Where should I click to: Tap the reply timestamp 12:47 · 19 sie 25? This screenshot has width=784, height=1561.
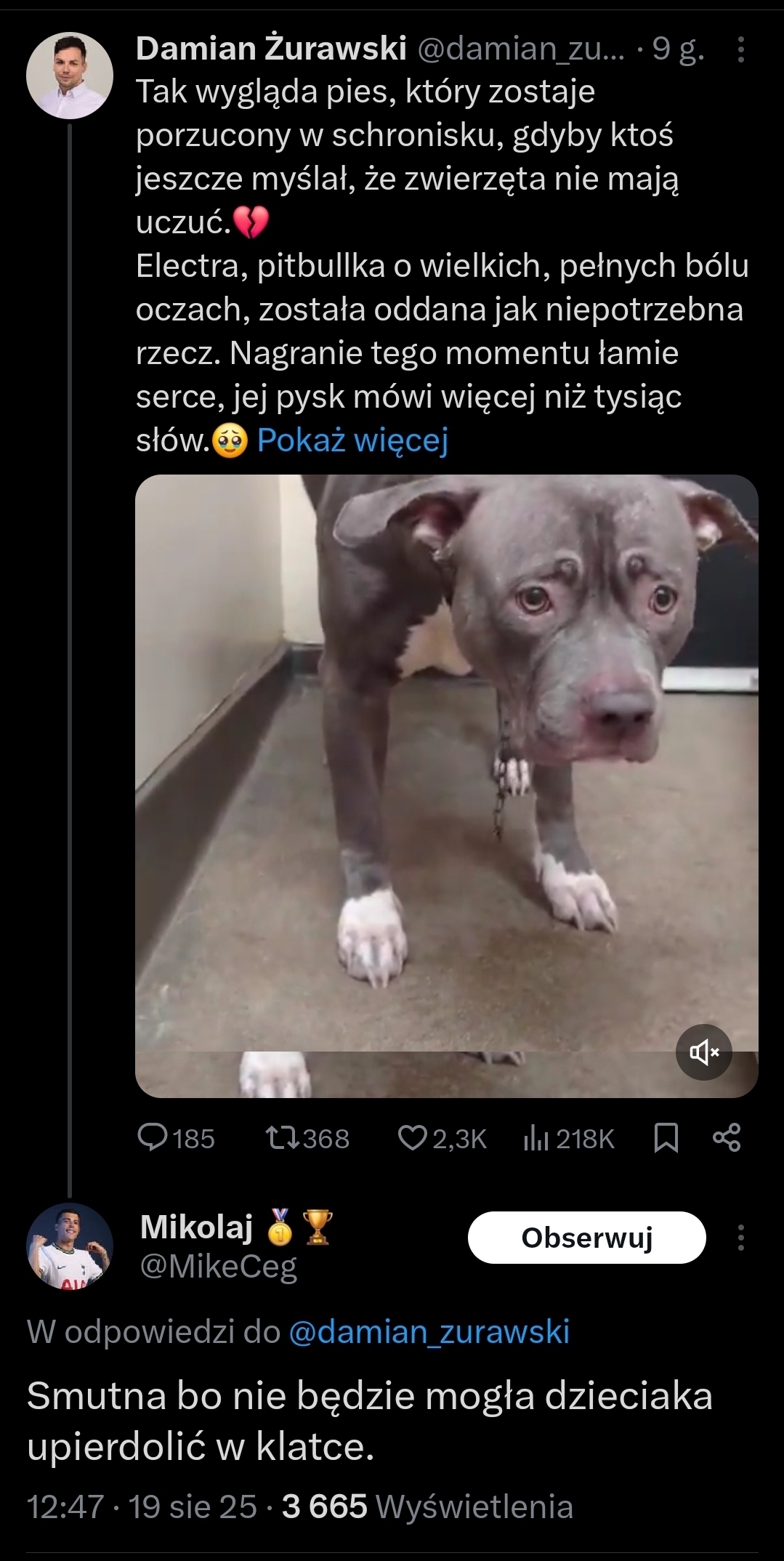point(142,1507)
